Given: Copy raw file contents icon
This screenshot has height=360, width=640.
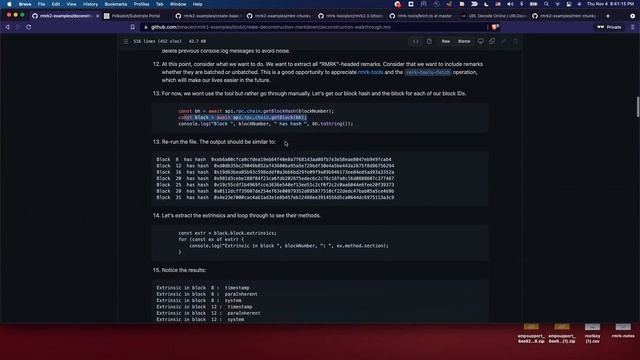Looking at the screenshot, I should (492, 41).
